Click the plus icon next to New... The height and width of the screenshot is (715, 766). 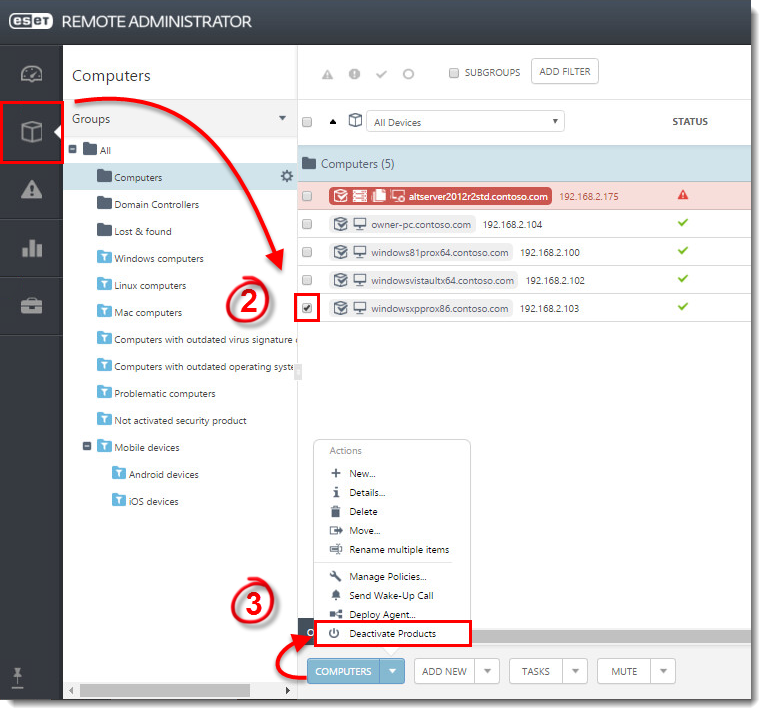click(336, 473)
